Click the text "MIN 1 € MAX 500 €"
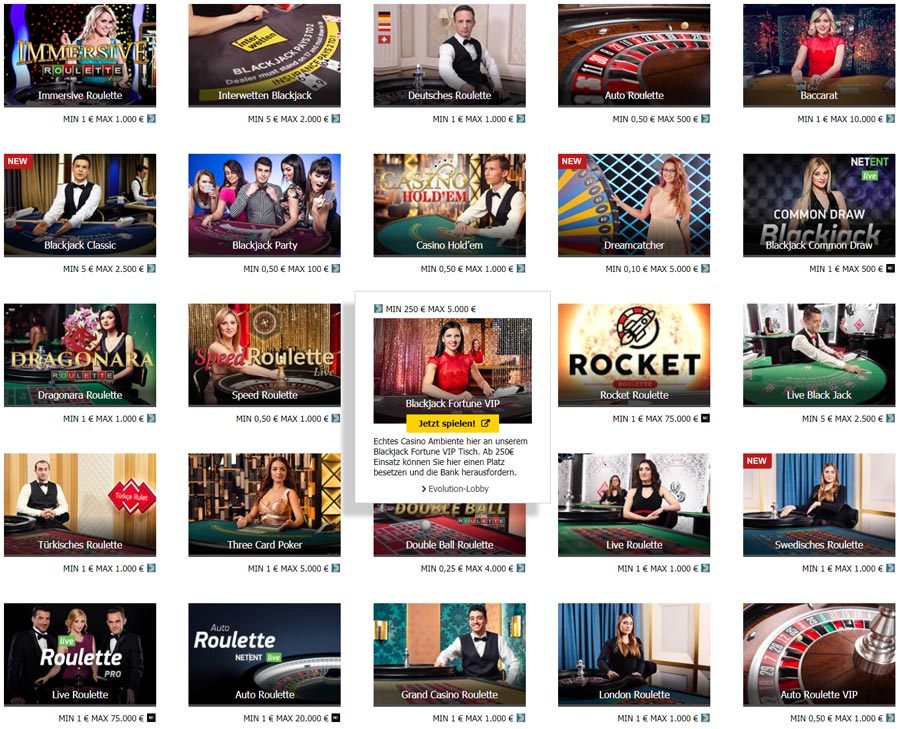This screenshot has width=900, height=729. pyautogui.click(x=846, y=268)
